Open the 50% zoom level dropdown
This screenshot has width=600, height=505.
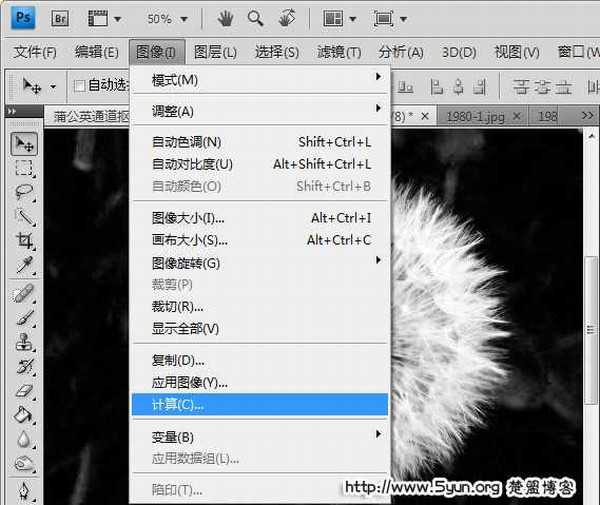pos(164,19)
